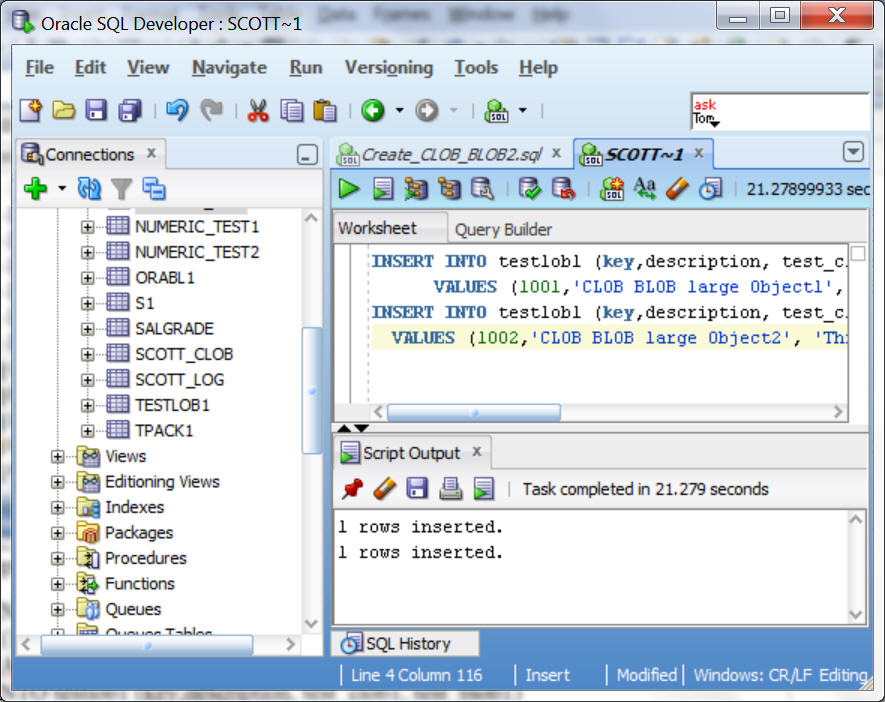Toggle upper/lower case with the Aa icon
The height and width of the screenshot is (702, 885).
[x=645, y=188]
